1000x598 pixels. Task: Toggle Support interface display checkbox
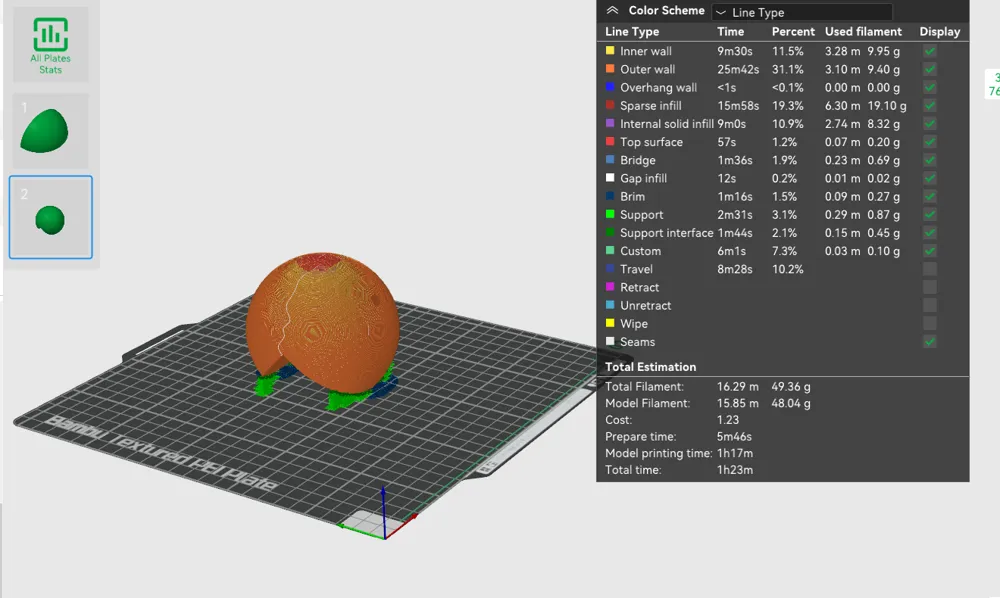pyautogui.click(x=930, y=233)
